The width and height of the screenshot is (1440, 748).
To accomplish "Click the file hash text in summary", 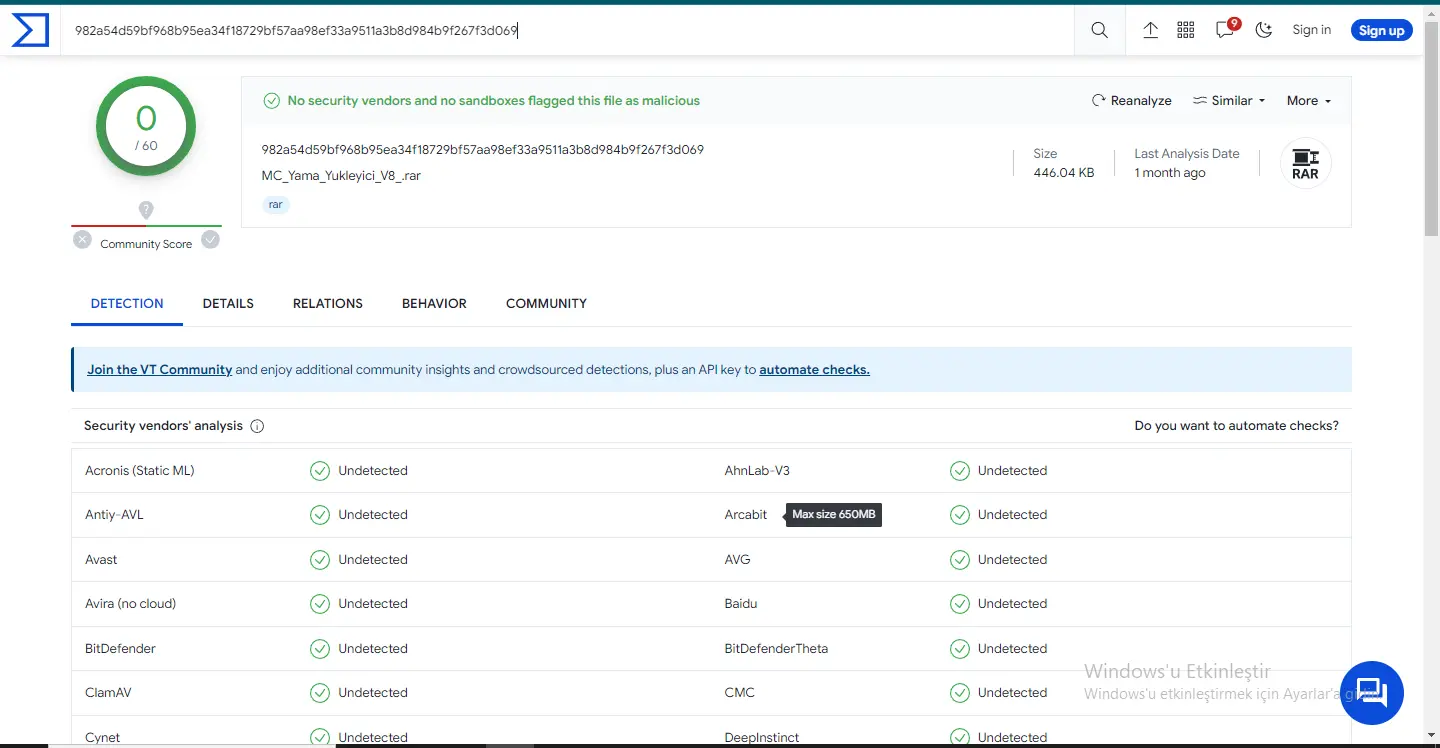I will 483,150.
